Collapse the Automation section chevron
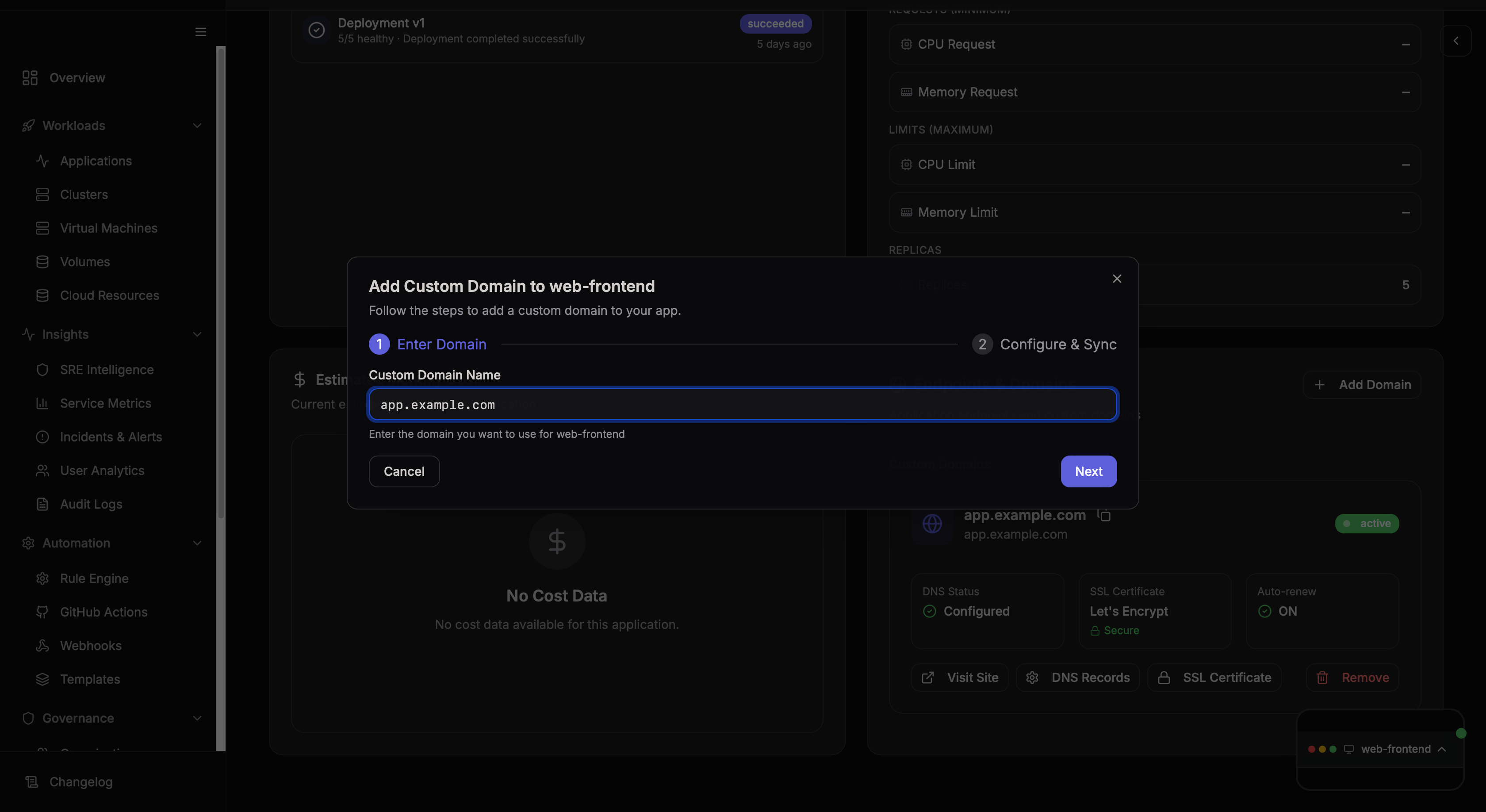The height and width of the screenshot is (812, 1486). coord(197,543)
